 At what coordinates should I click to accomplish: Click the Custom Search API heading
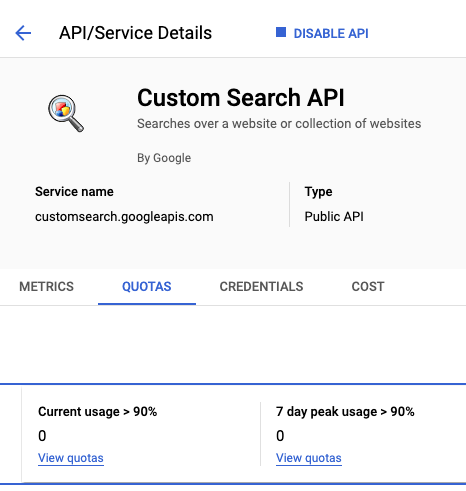tap(241, 98)
